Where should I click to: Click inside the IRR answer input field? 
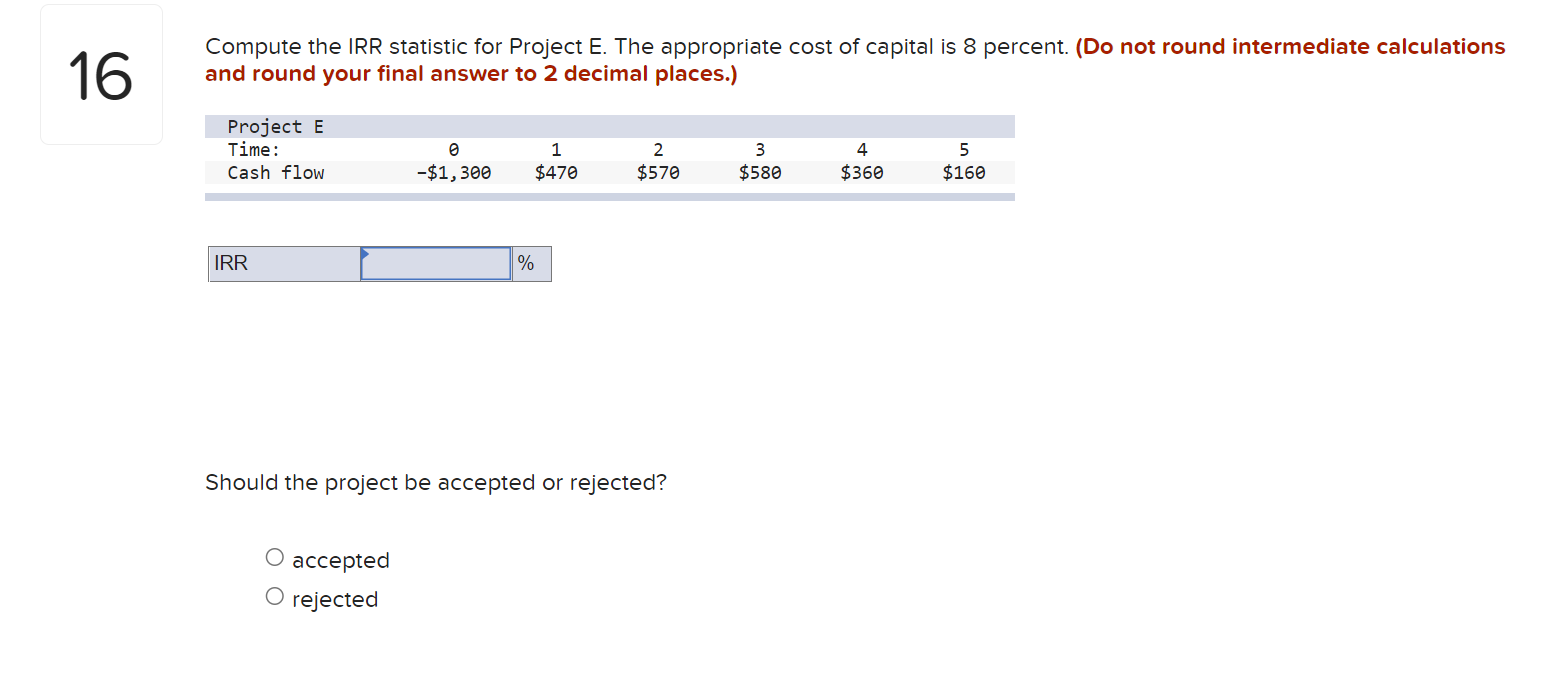[435, 263]
